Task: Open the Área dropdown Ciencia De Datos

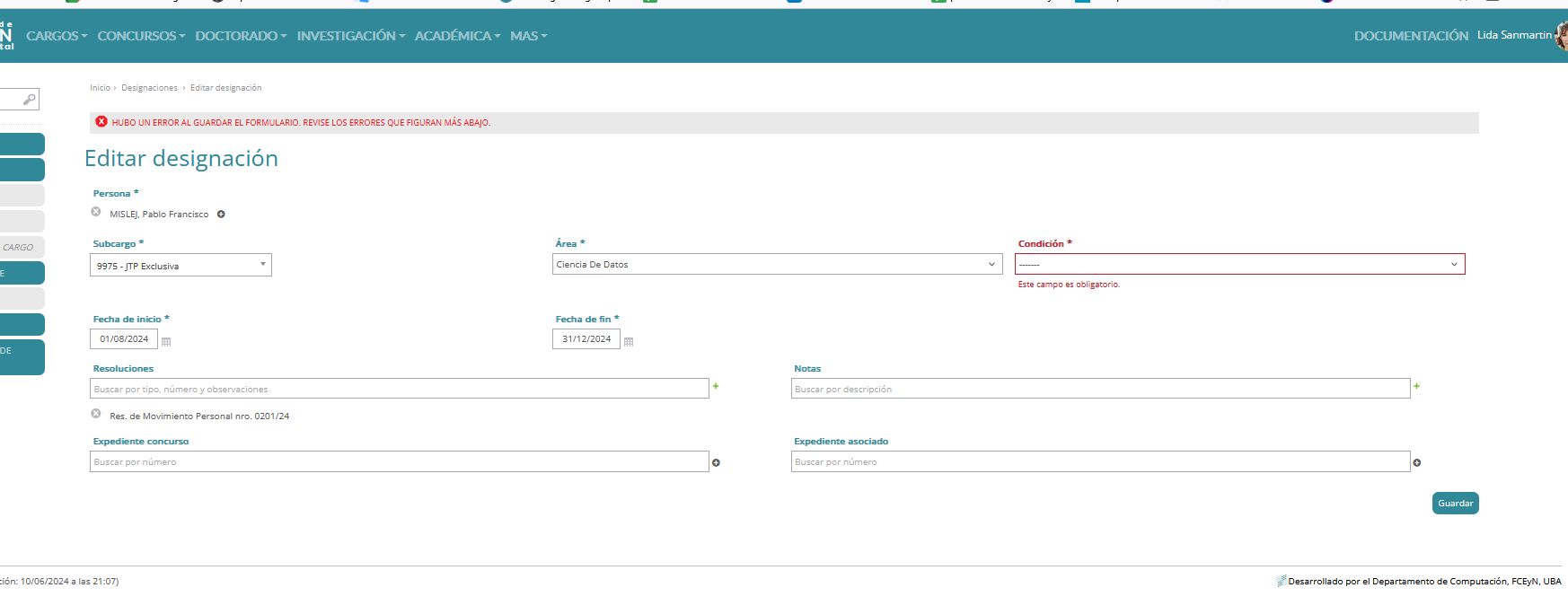Action: [x=777, y=264]
